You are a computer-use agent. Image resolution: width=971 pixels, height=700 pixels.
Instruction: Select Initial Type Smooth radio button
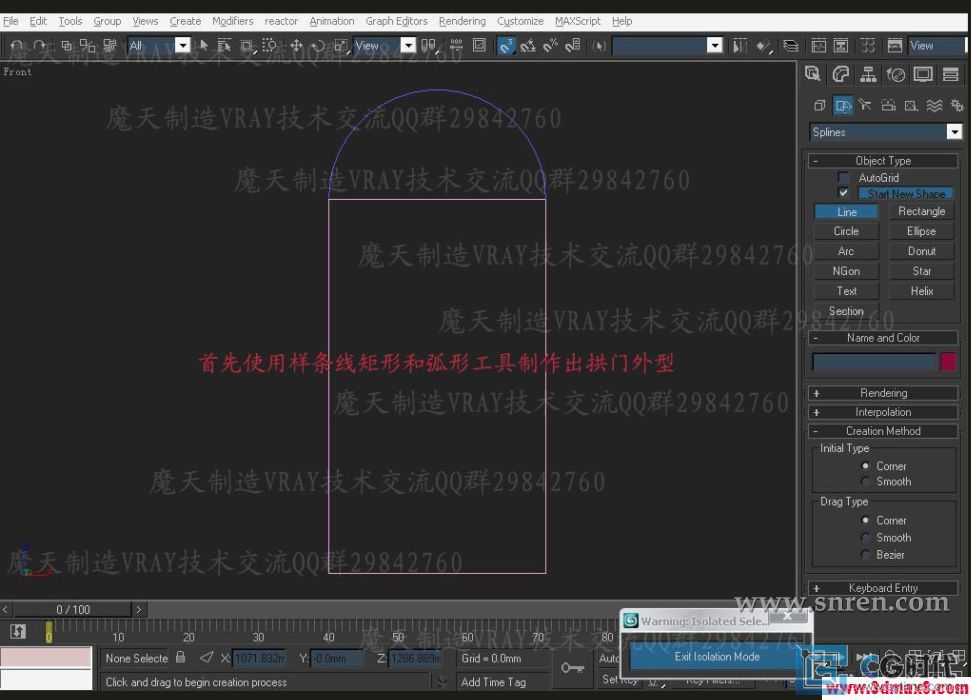pyautogui.click(x=865, y=481)
